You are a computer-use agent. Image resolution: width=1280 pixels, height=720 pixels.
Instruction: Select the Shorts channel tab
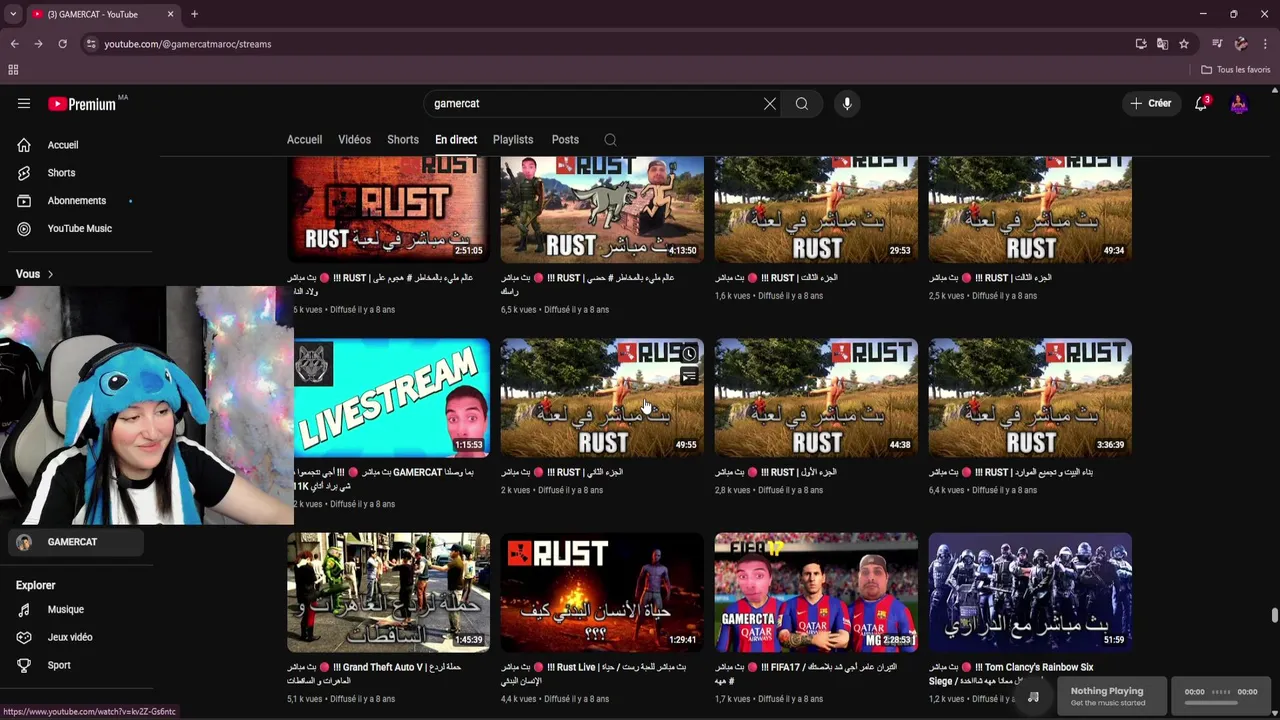pyautogui.click(x=403, y=140)
